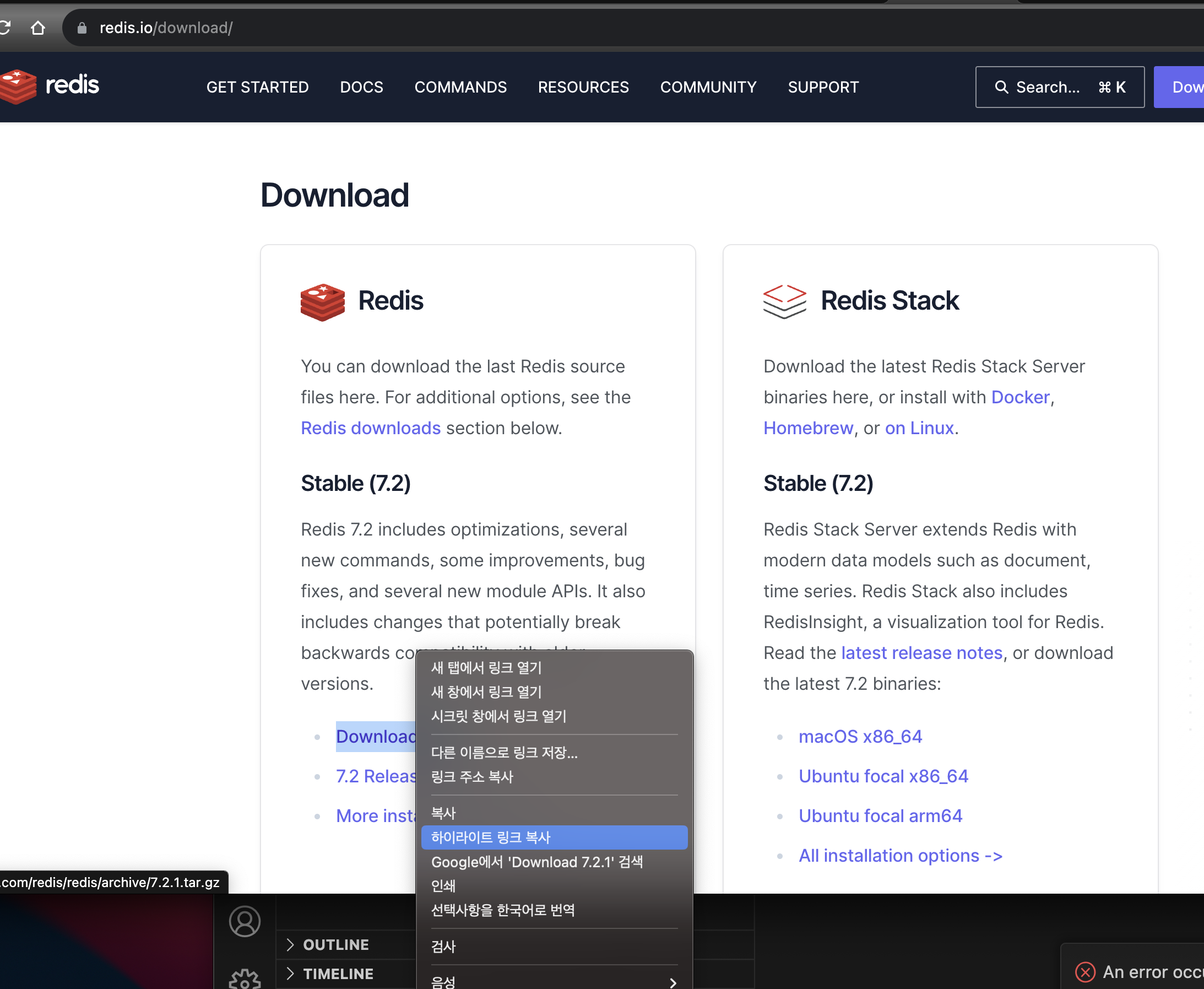Open the Redis downloads link

point(371,428)
